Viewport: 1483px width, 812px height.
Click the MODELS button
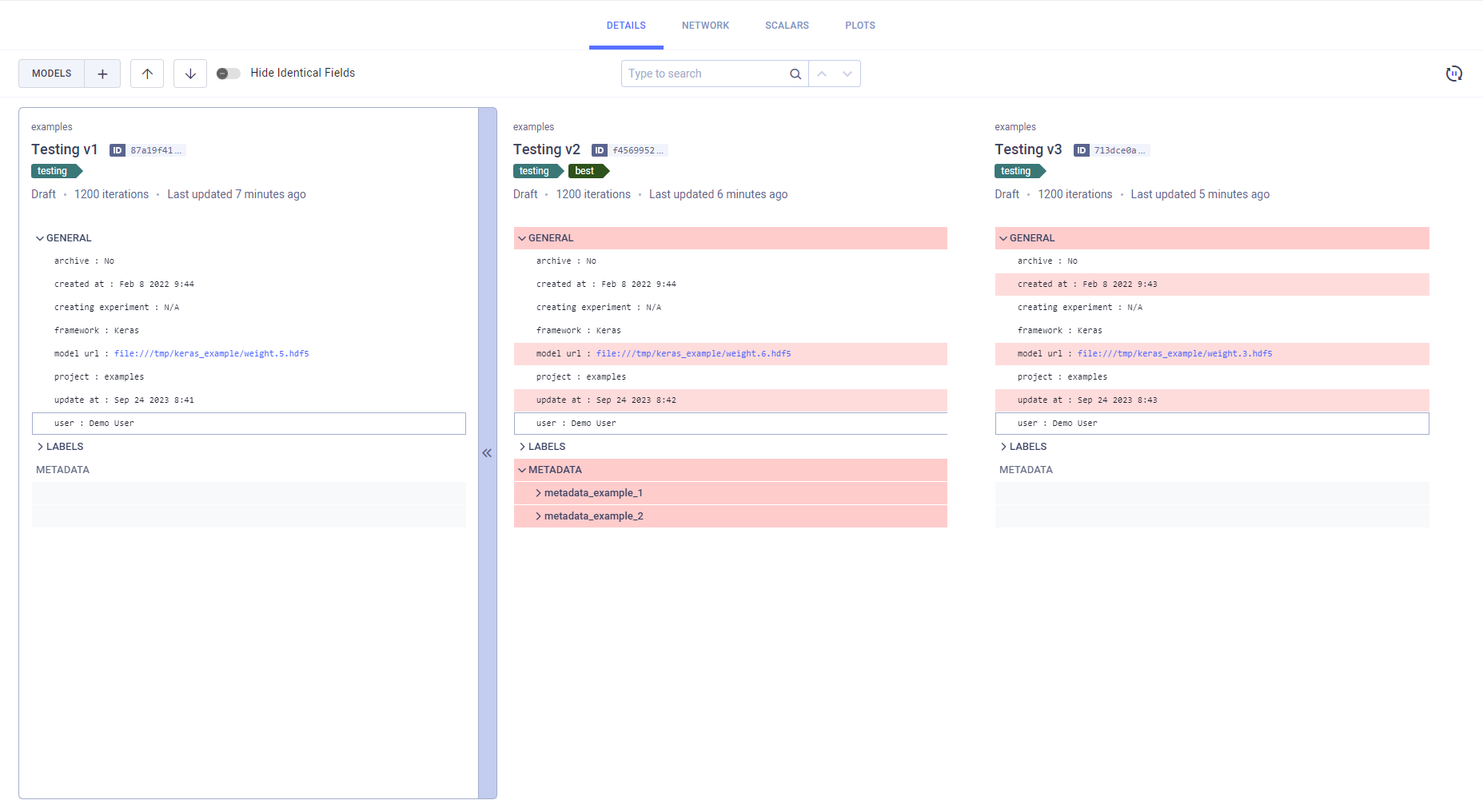tap(52, 74)
